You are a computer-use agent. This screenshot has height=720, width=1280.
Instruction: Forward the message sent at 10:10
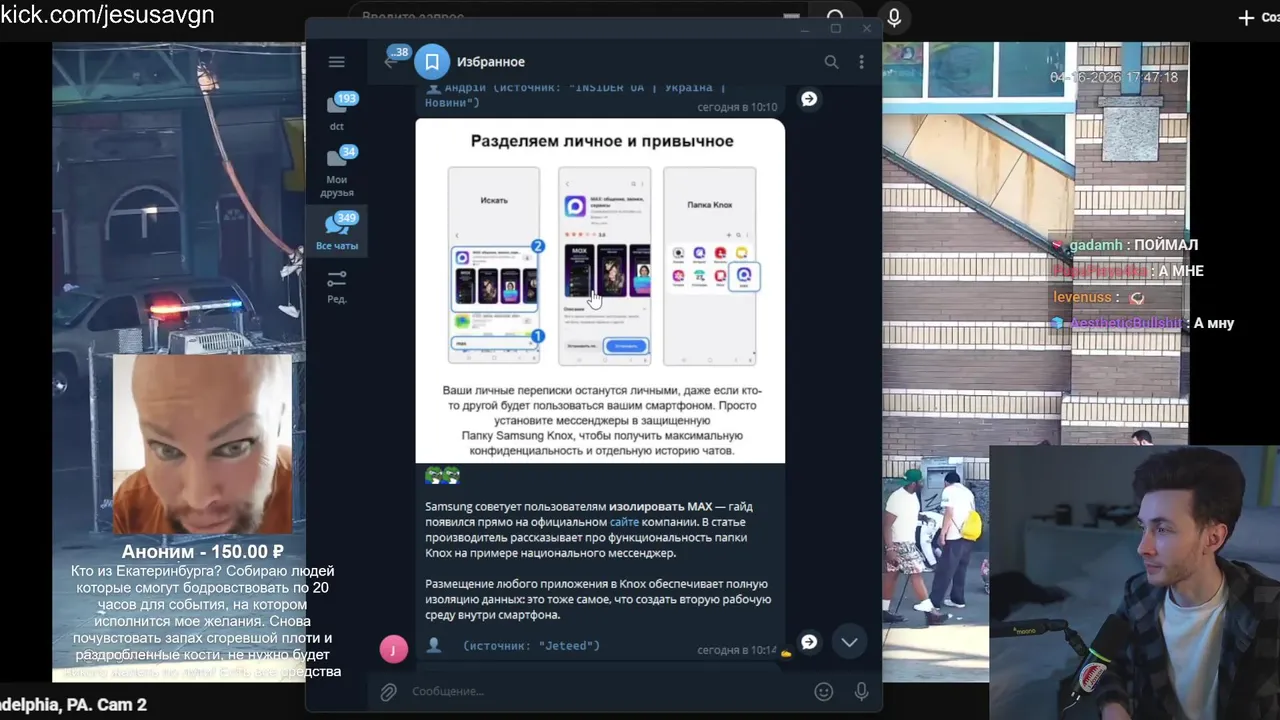pos(809,99)
